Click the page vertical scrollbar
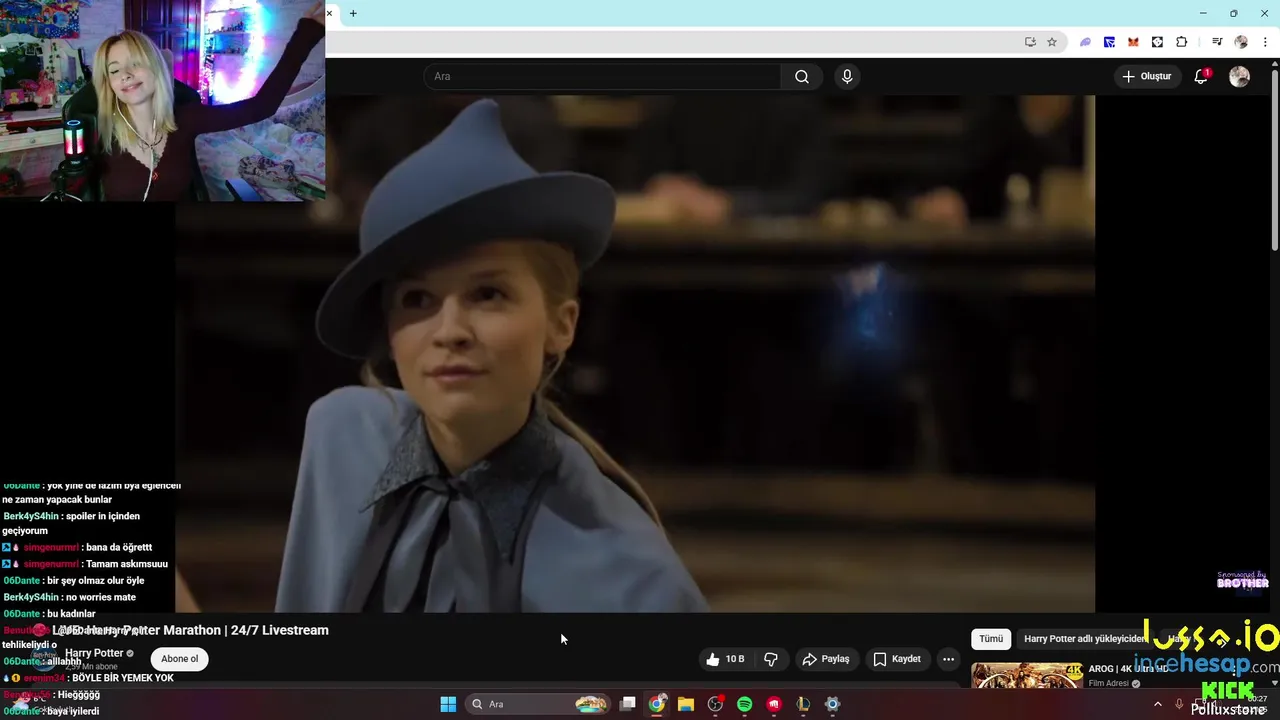 [x=1274, y=160]
